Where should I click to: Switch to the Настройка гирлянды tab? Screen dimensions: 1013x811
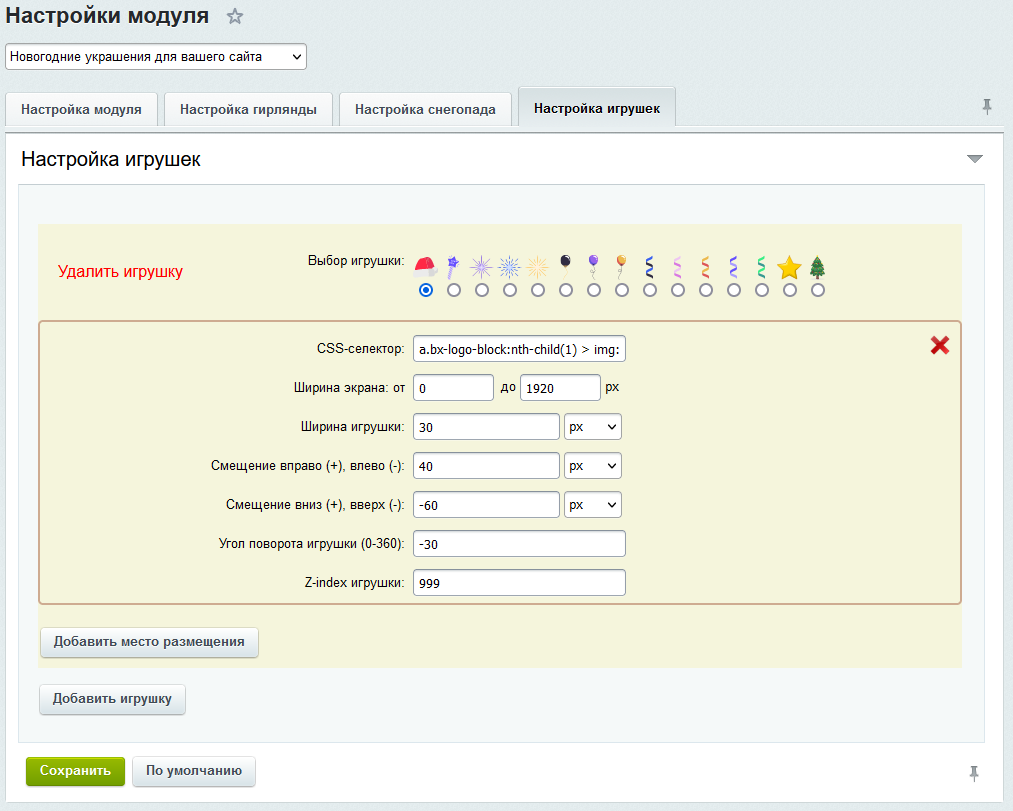point(248,109)
